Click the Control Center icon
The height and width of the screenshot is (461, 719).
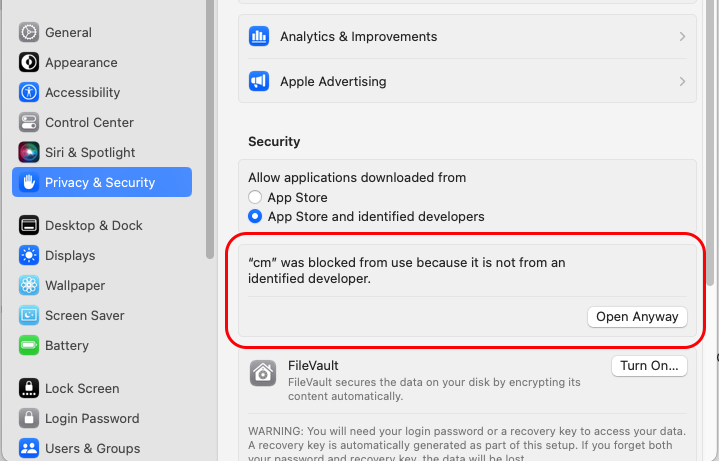coord(29,122)
